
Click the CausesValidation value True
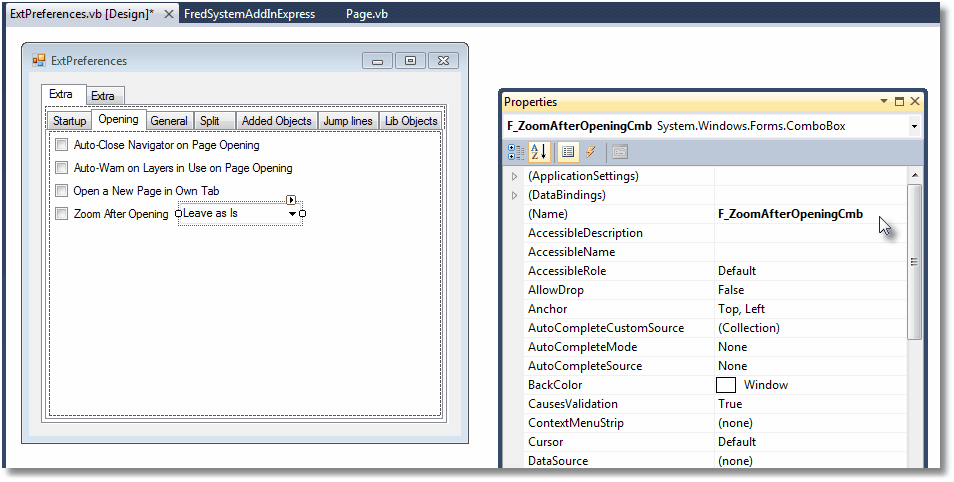[729, 404]
